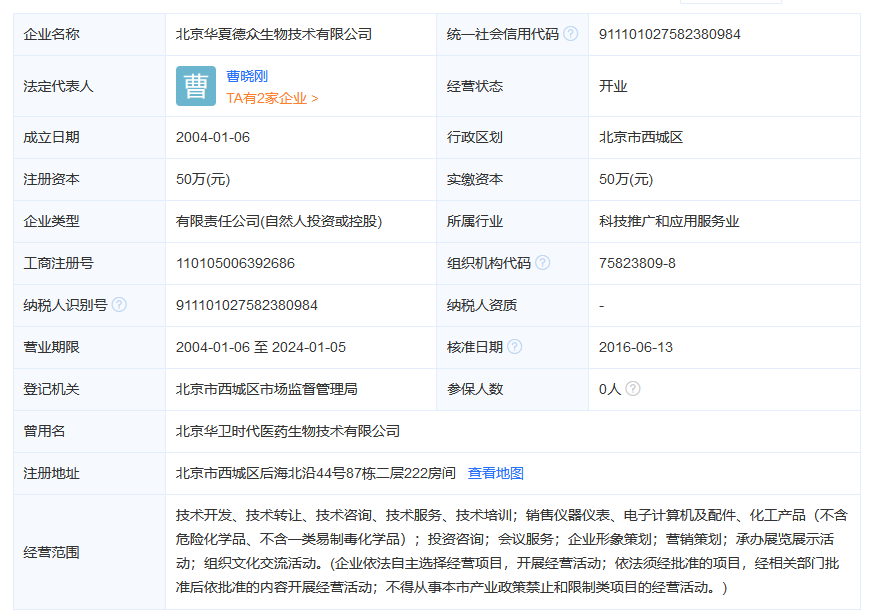Select the 实缴资本 value 50万(元)

tap(626, 179)
